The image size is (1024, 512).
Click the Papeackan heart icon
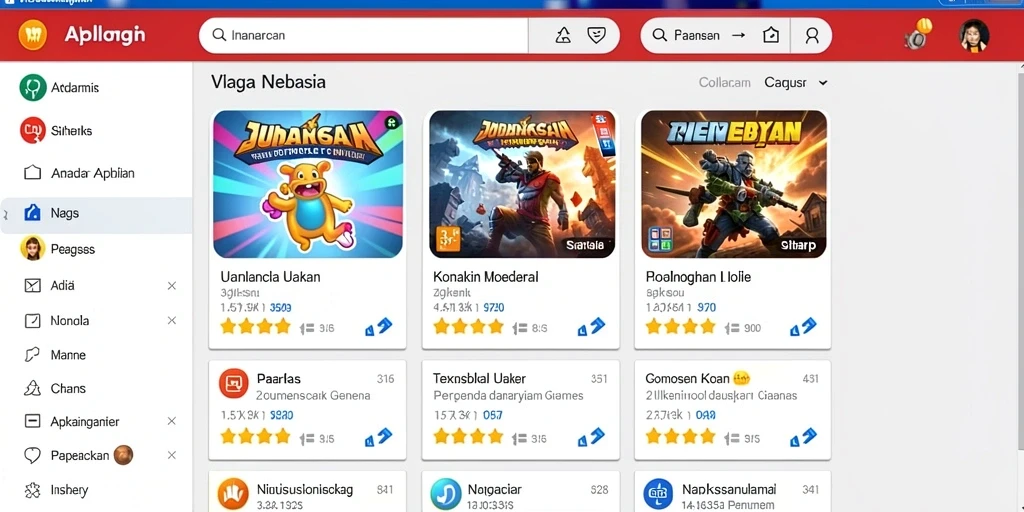[32, 456]
